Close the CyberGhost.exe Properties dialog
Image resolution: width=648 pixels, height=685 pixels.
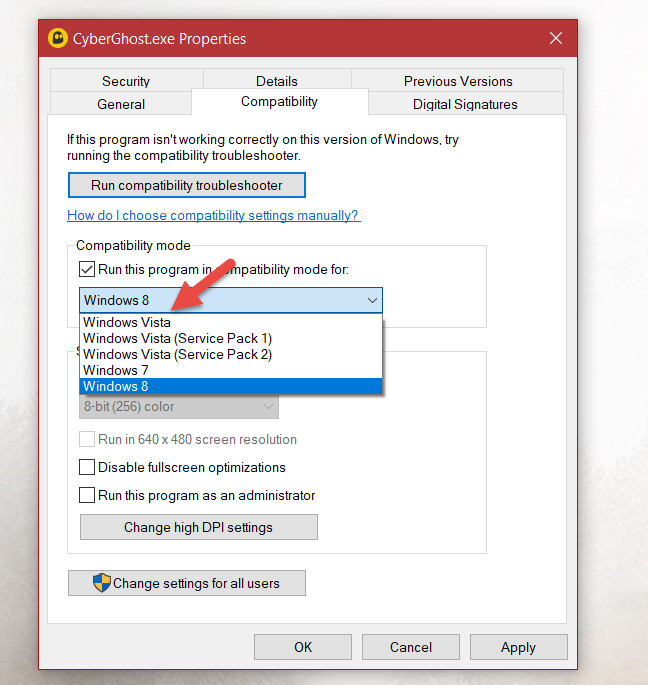pyautogui.click(x=556, y=38)
